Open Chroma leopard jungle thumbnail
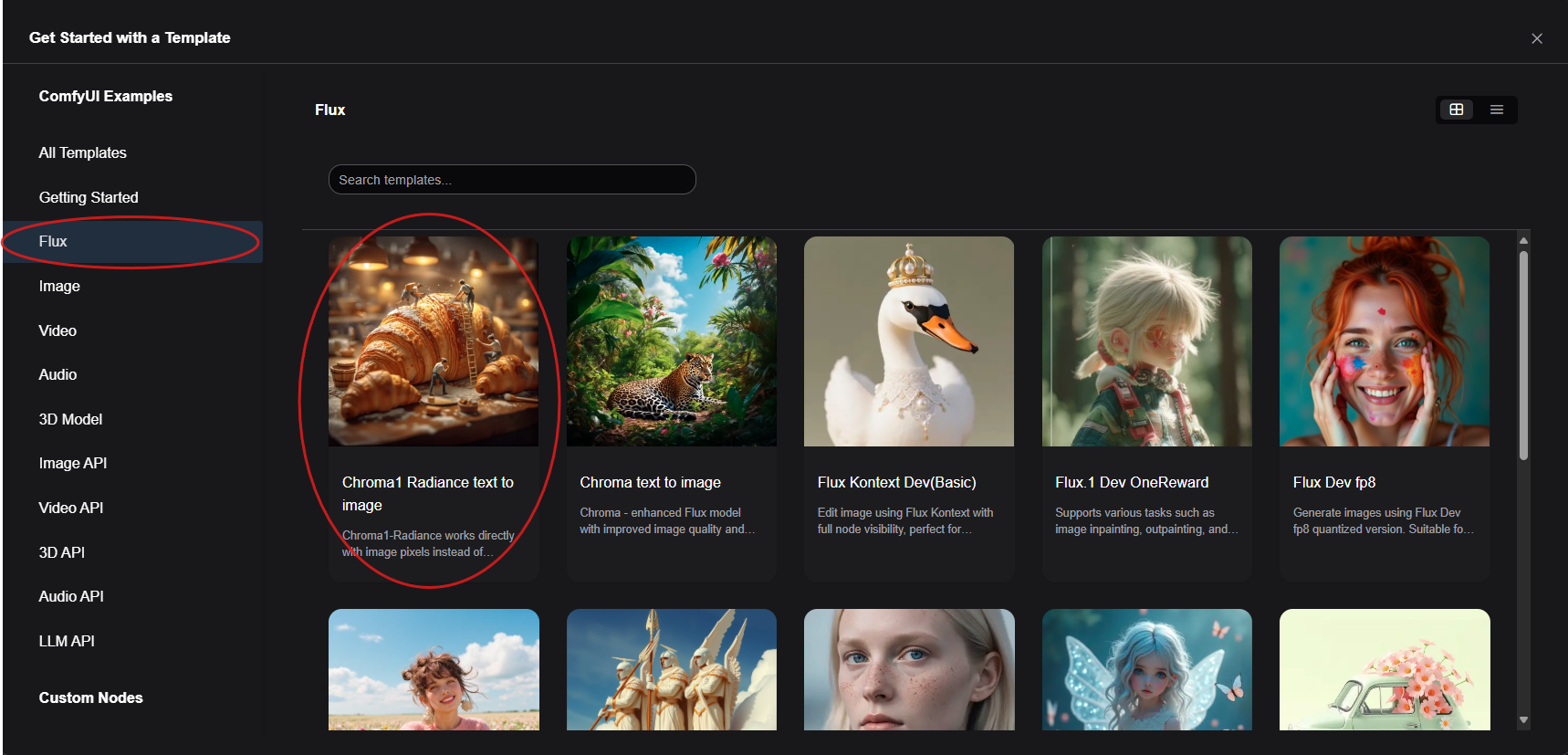This screenshot has height=755, width=1568. [672, 341]
